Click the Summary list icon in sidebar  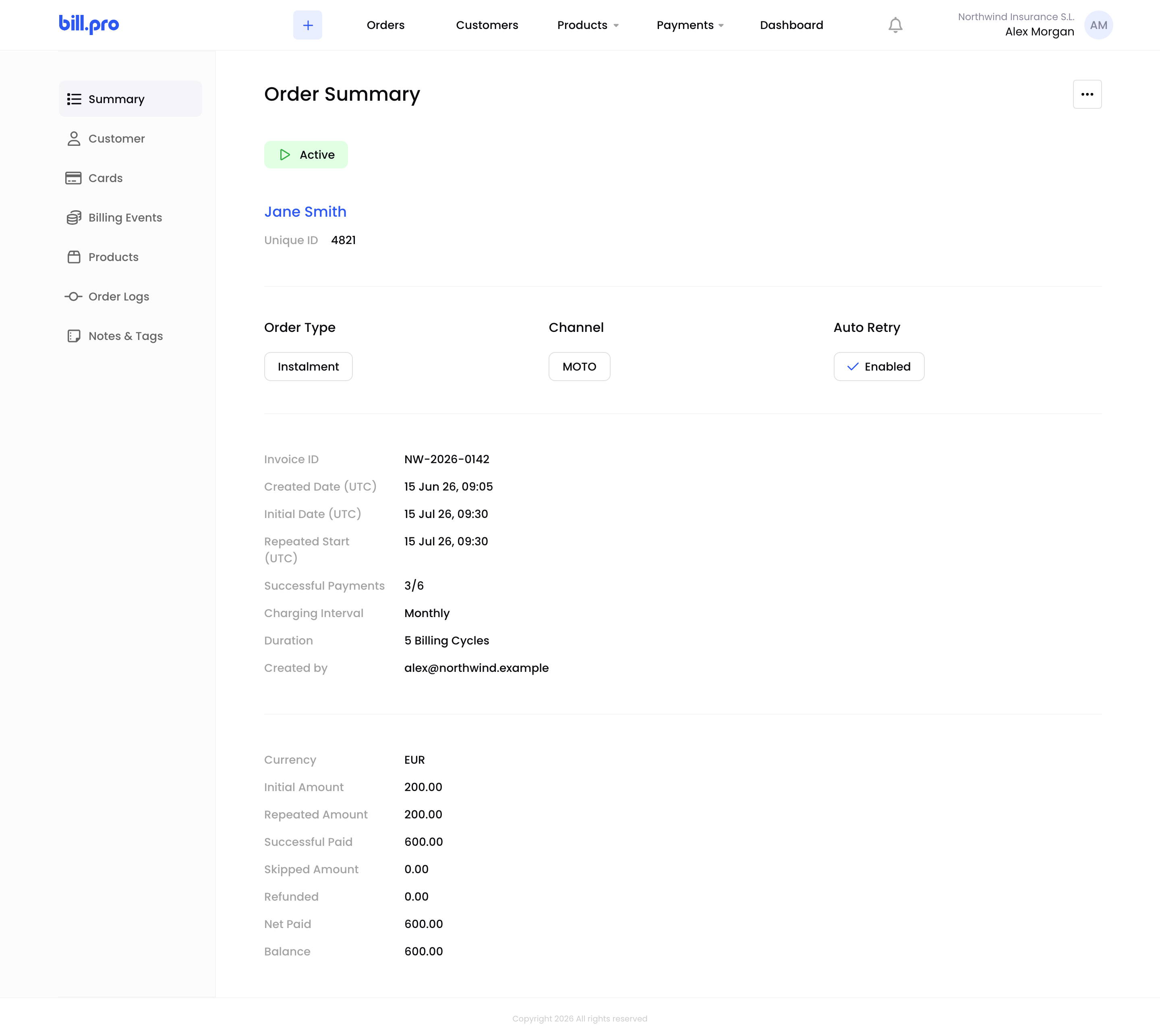point(74,99)
